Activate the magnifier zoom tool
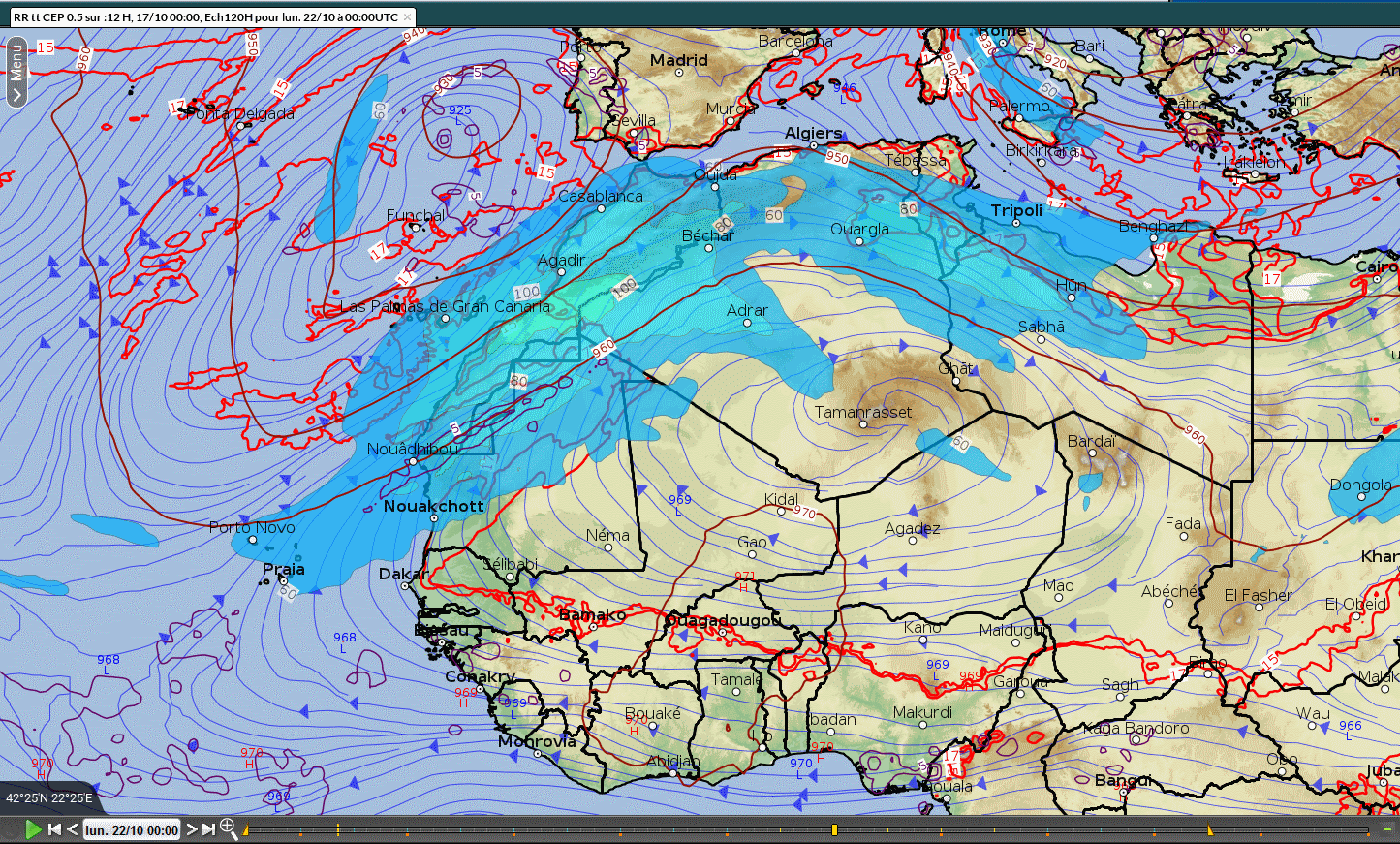Viewport: 1400px width, 844px height. tap(229, 828)
